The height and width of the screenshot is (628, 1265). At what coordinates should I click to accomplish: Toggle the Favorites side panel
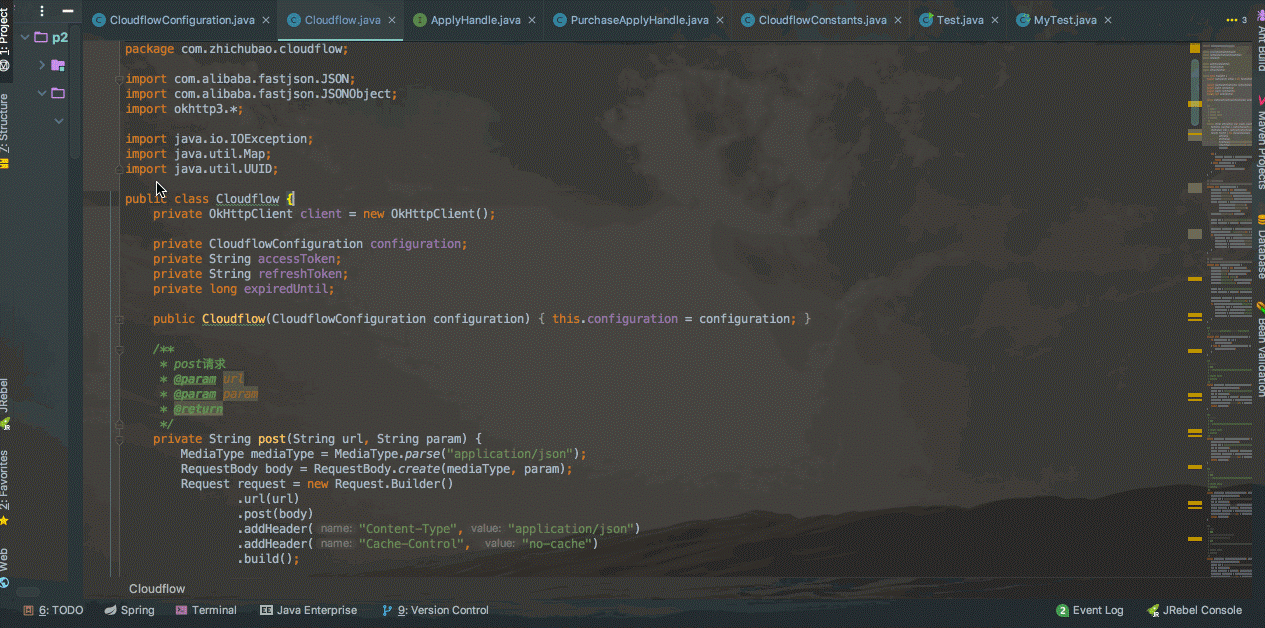(x=6, y=487)
